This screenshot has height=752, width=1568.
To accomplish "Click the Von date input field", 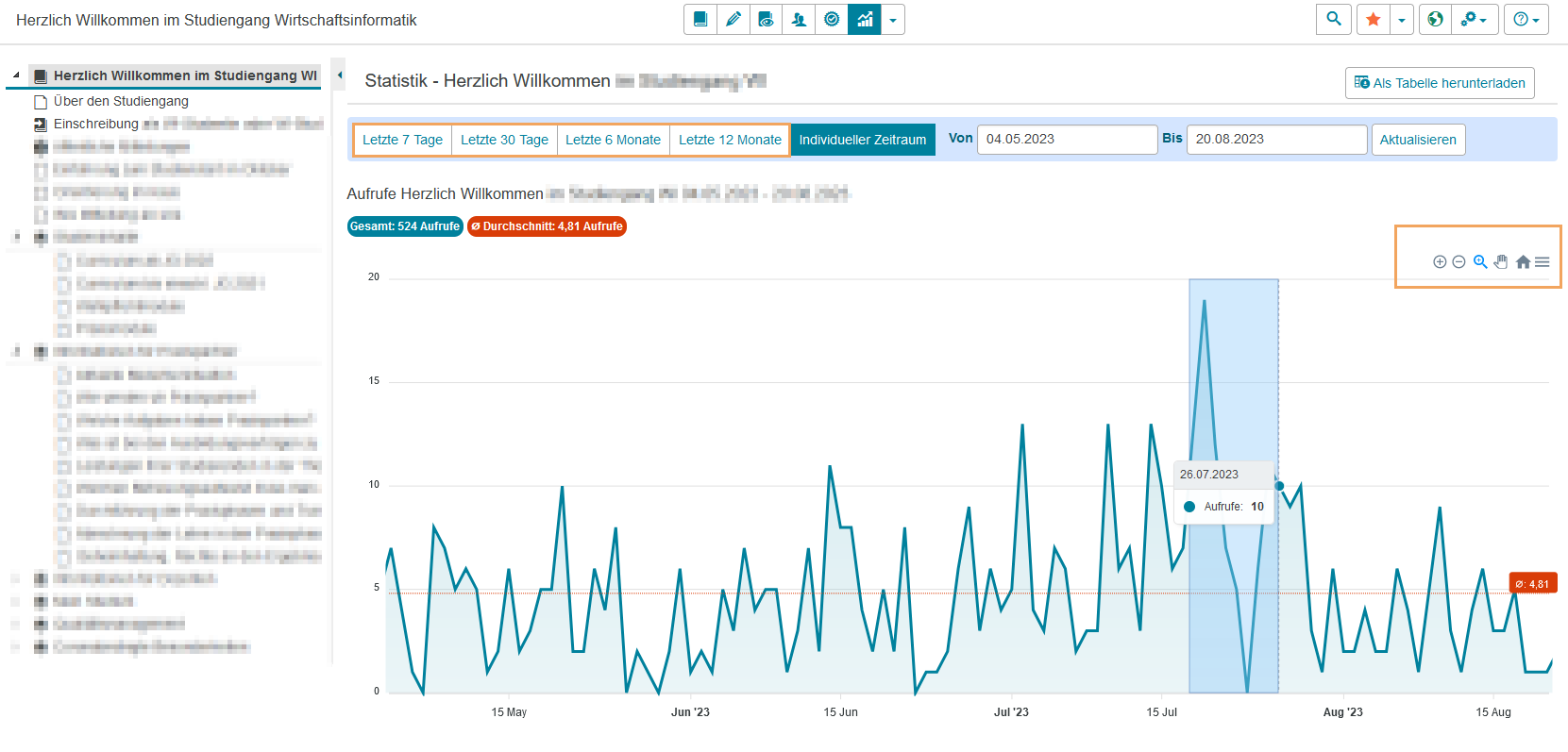I will click(x=1067, y=140).
